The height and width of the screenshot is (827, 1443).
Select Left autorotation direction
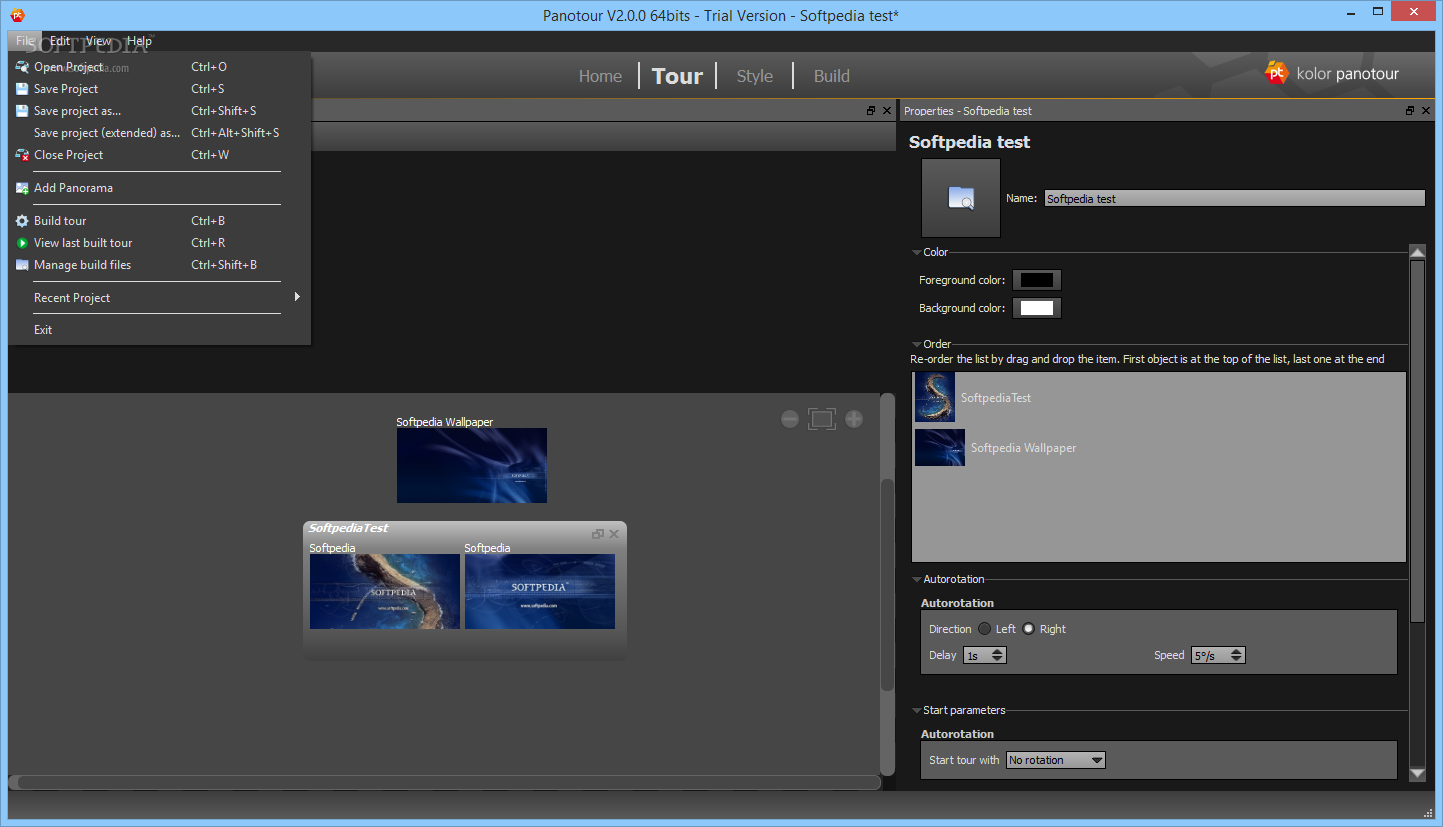click(985, 629)
